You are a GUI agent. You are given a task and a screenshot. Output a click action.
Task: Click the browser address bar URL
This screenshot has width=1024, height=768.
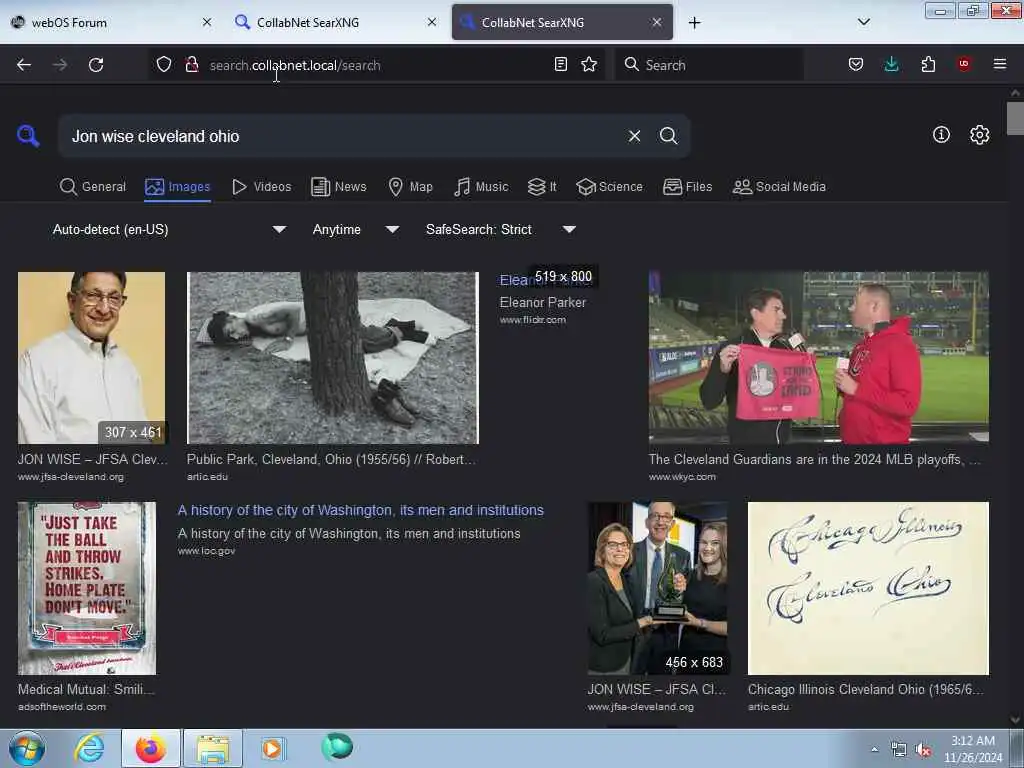coord(295,65)
